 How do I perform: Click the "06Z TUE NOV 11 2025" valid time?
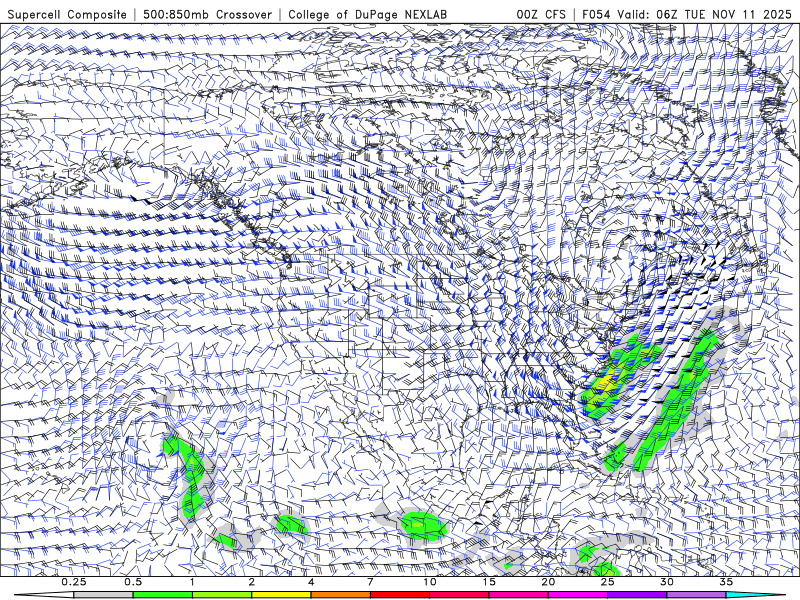(725, 14)
